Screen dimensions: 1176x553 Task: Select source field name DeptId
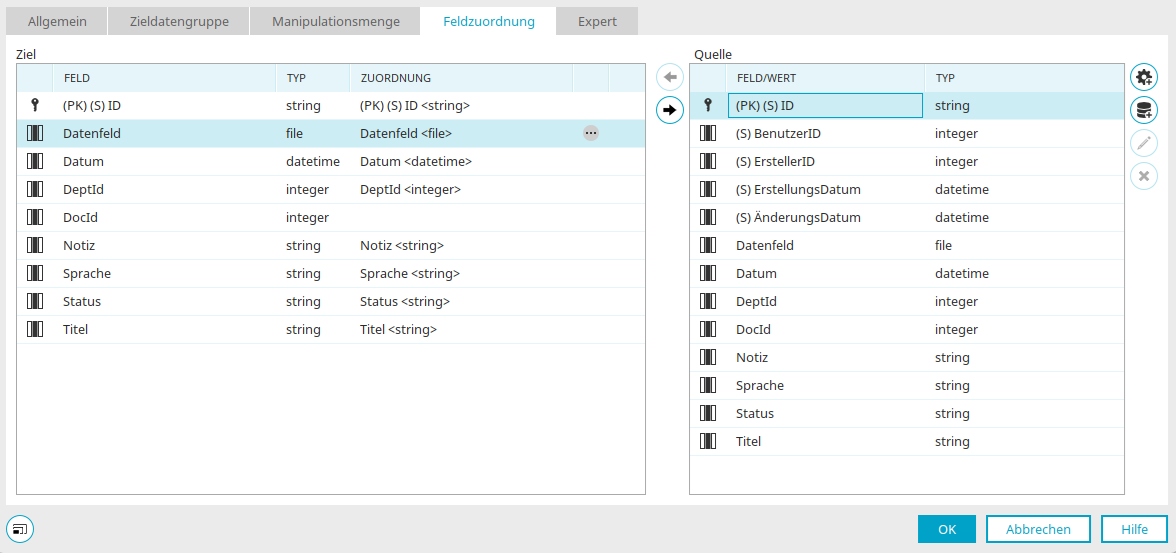(x=756, y=302)
